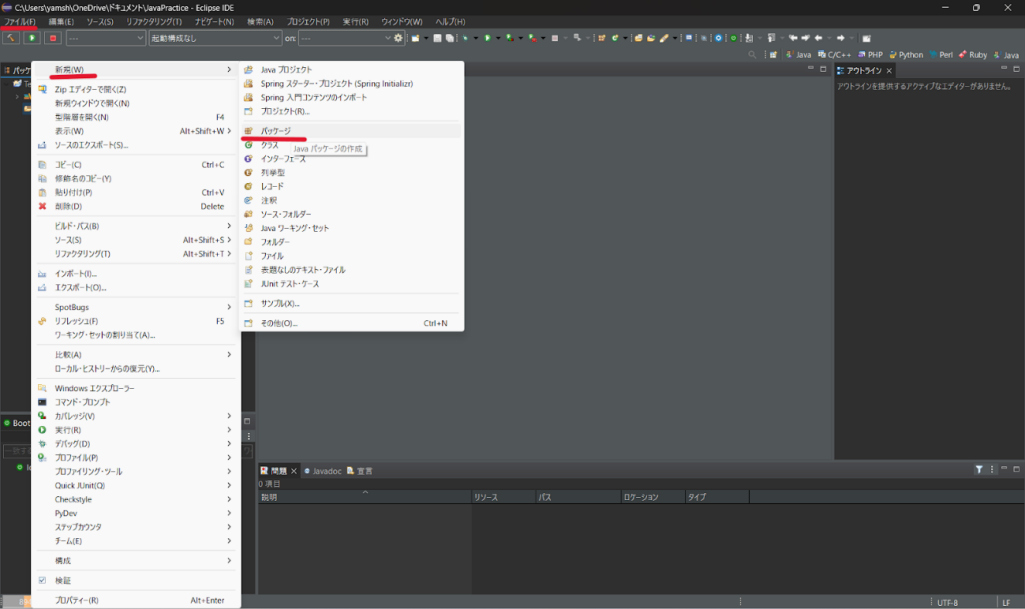Open the リファクタリング(T) menu bar item
Image resolution: width=1025 pixels, height=609 pixels.
tap(154, 22)
